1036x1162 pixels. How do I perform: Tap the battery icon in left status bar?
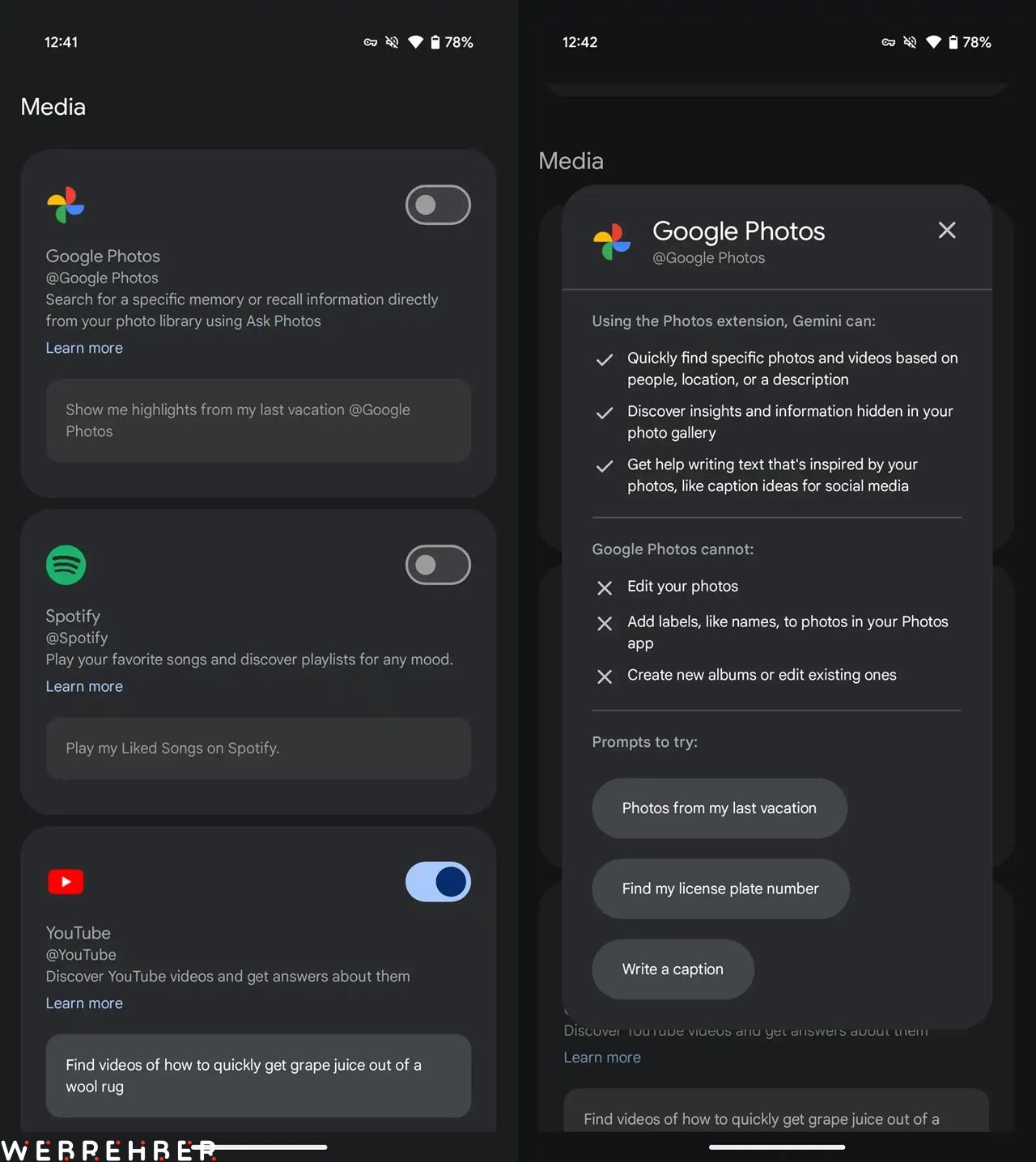(435, 42)
